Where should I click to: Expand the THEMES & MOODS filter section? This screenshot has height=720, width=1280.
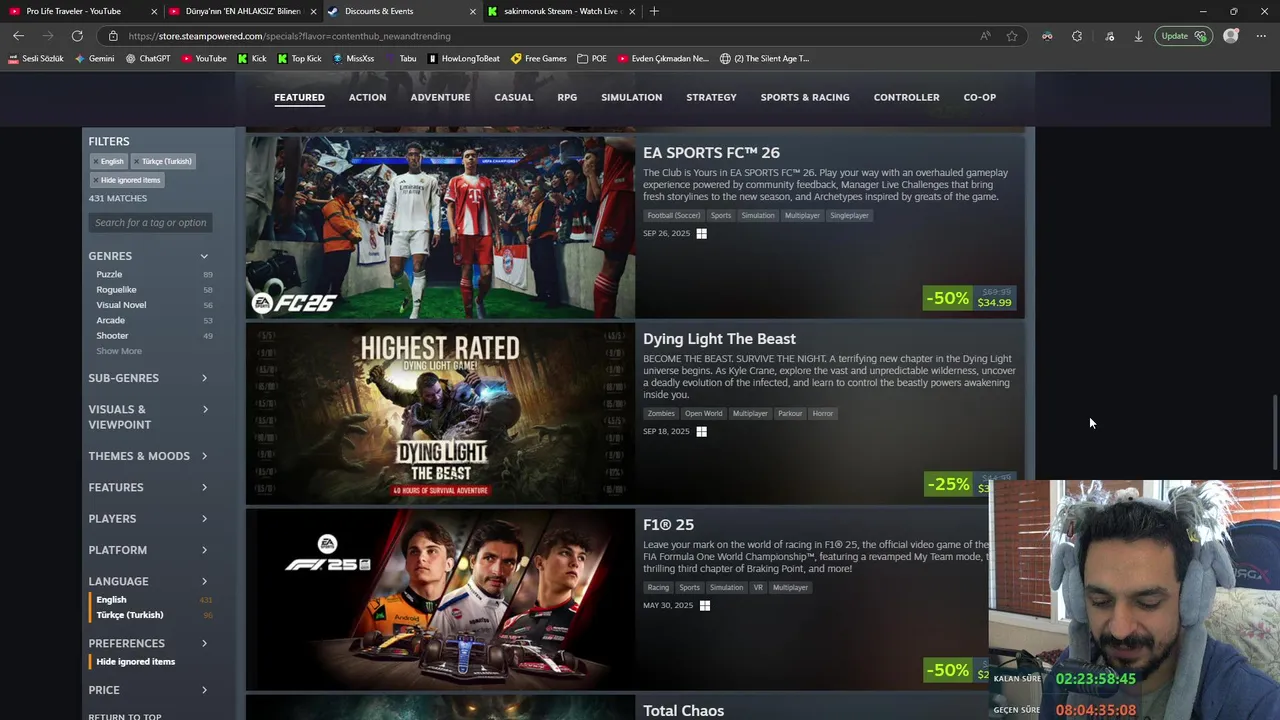click(x=150, y=456)
